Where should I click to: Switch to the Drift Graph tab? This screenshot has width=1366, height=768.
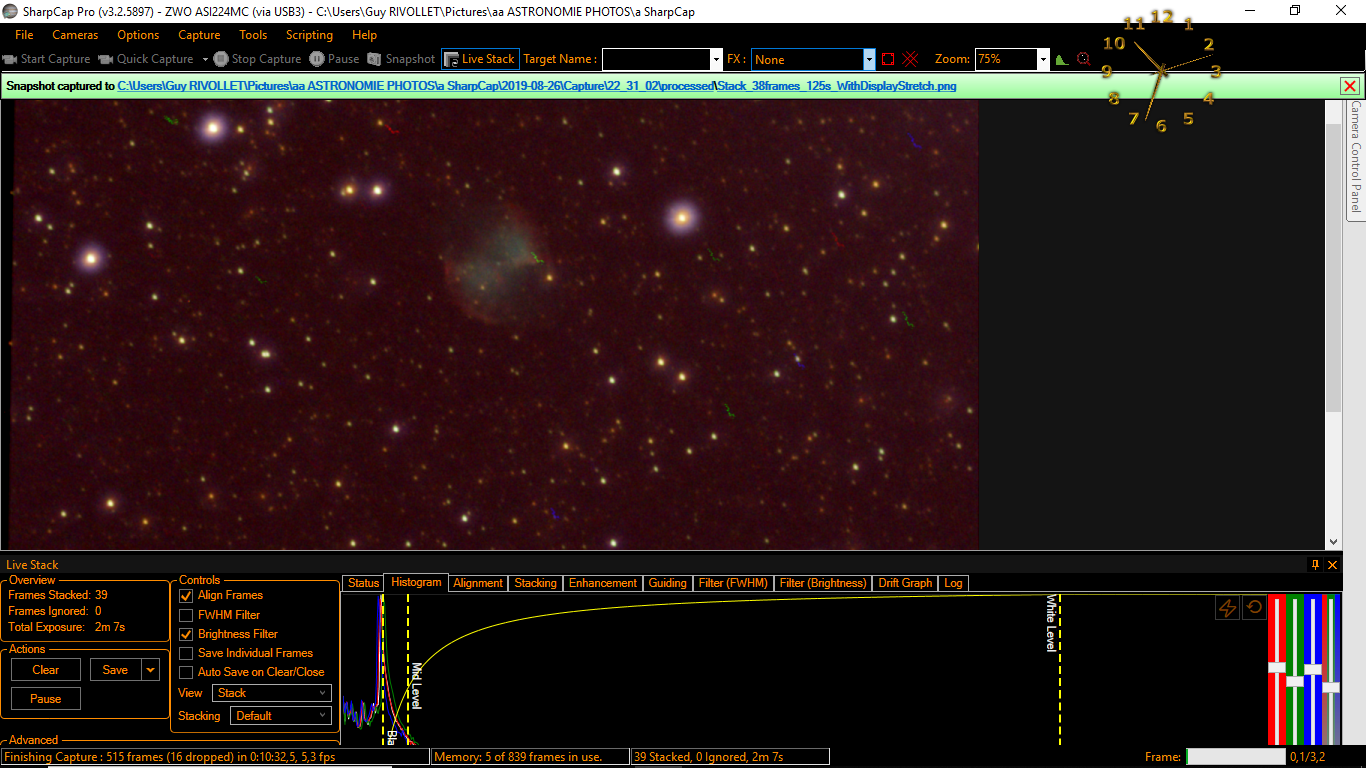click(905, 583)
